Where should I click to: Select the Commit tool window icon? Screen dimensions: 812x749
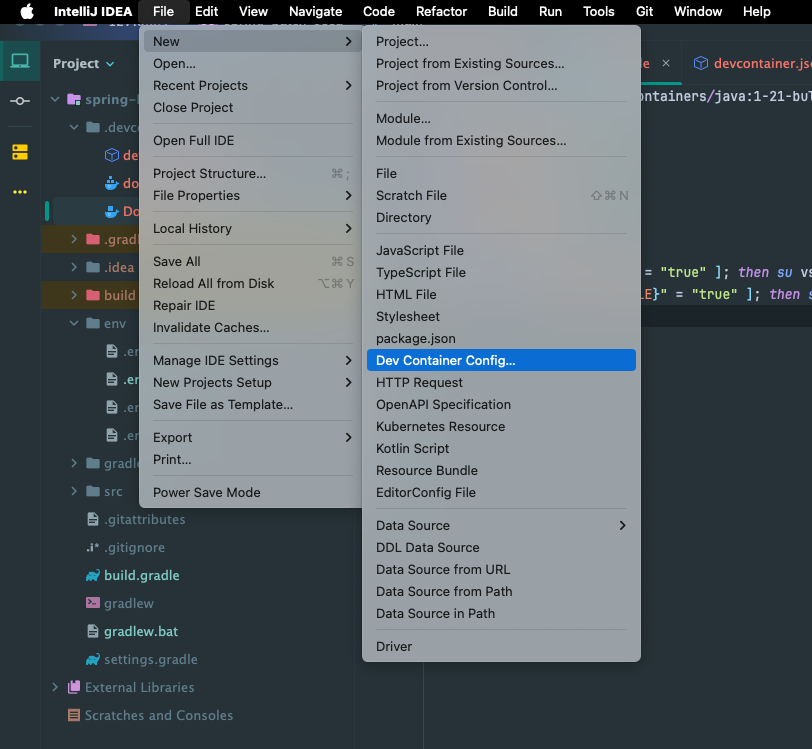20,101
